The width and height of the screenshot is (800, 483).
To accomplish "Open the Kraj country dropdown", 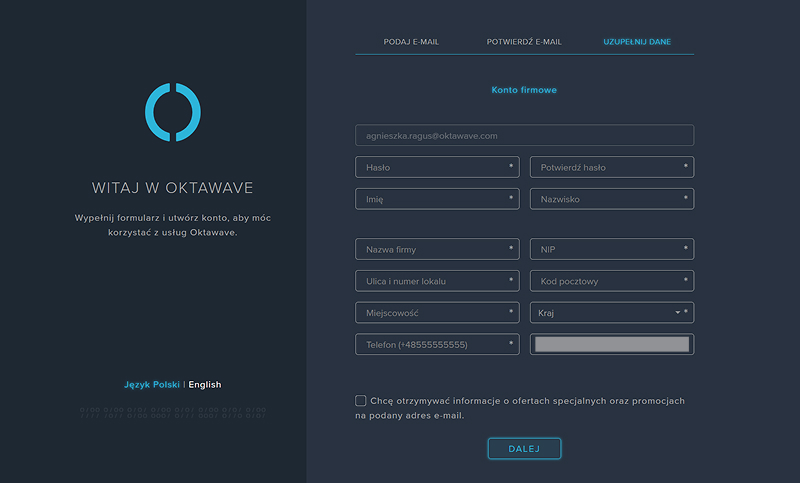I will (x=610, y=313).
